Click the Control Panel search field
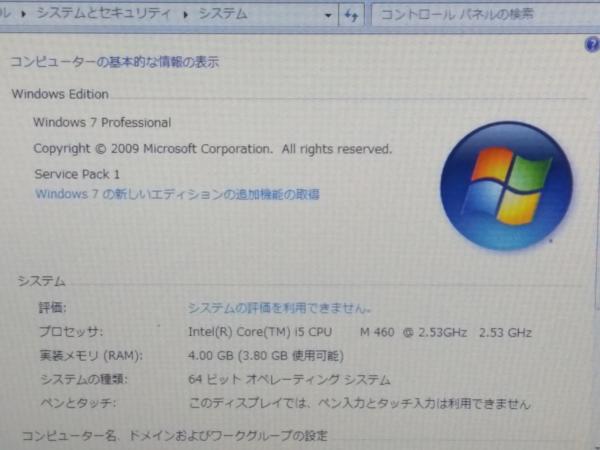Image resolution: width=600 pixels, height=450 pixels. click(485, 15)
